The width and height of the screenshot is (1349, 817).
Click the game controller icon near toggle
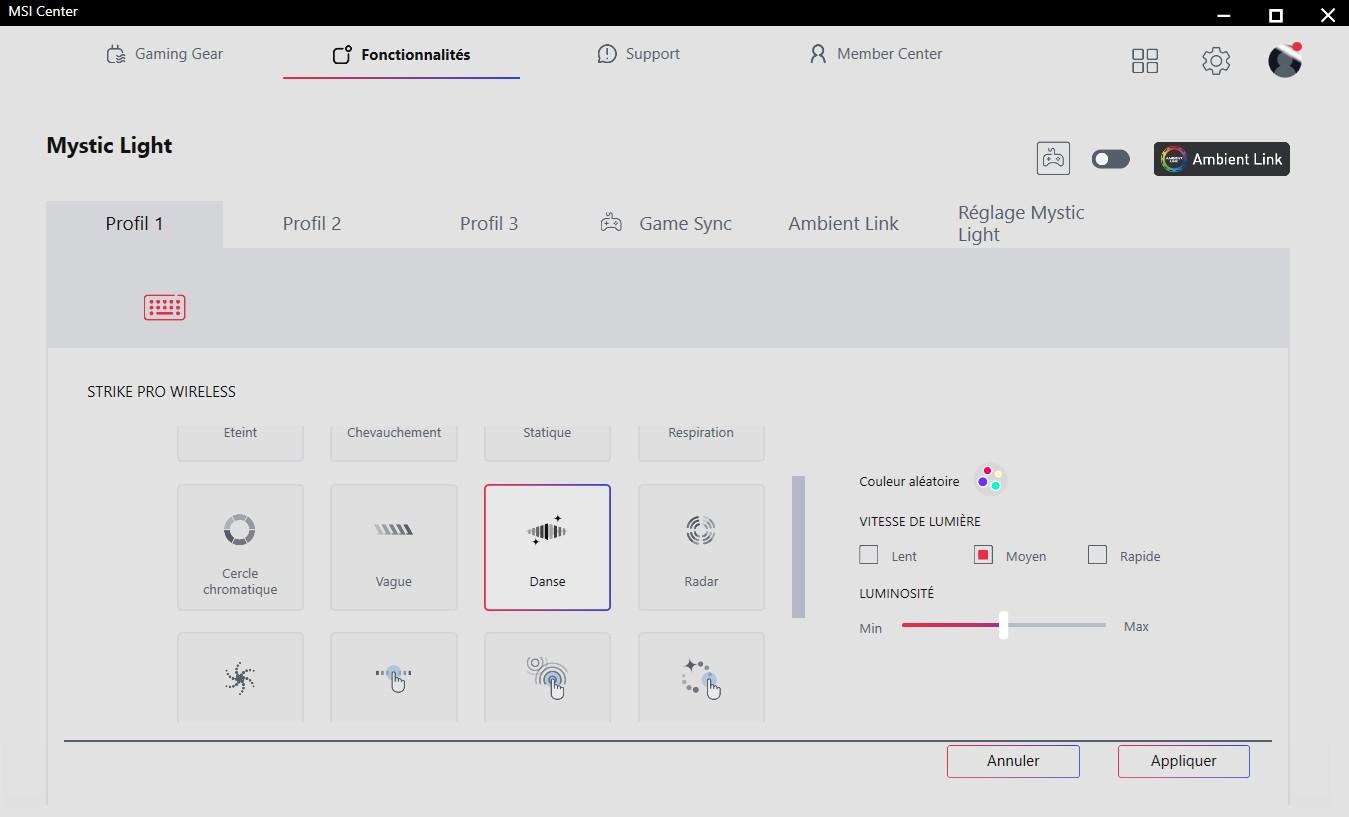[1053, 159]
